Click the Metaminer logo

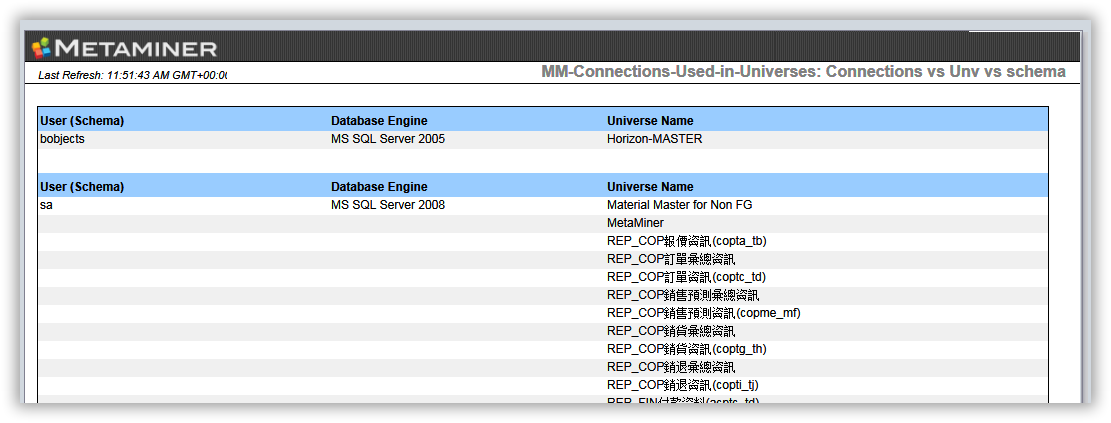[125, 48]
